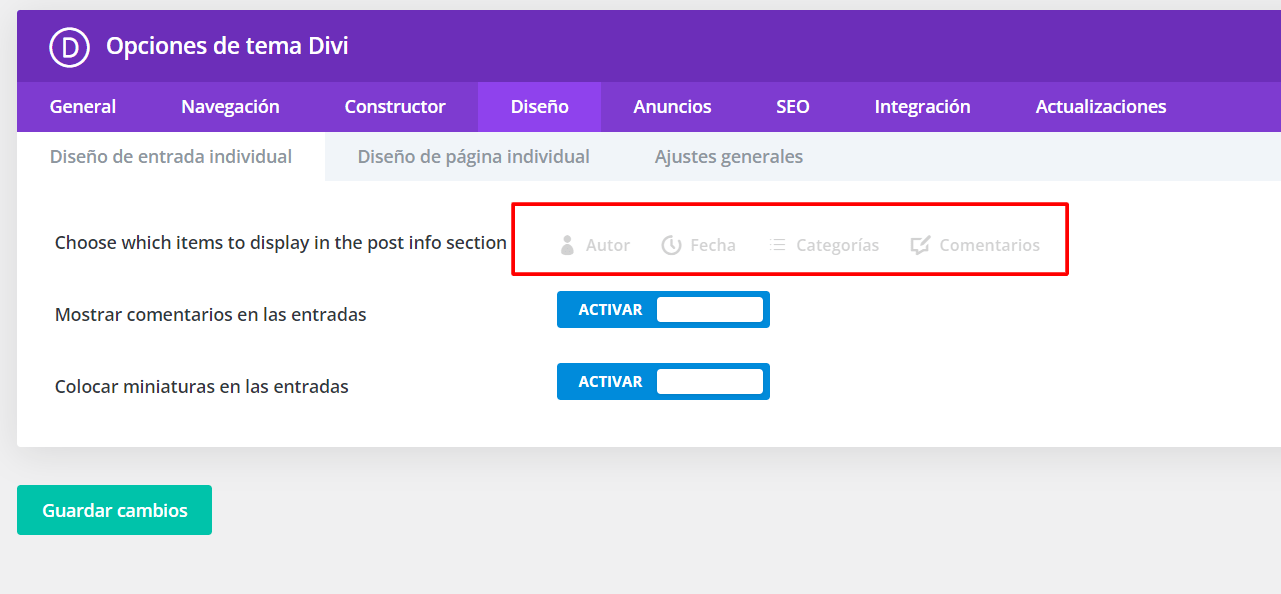Toggle the Comentarios post info item
The width and height of the screenshot is (1281, 594).
tap(975, 245)
